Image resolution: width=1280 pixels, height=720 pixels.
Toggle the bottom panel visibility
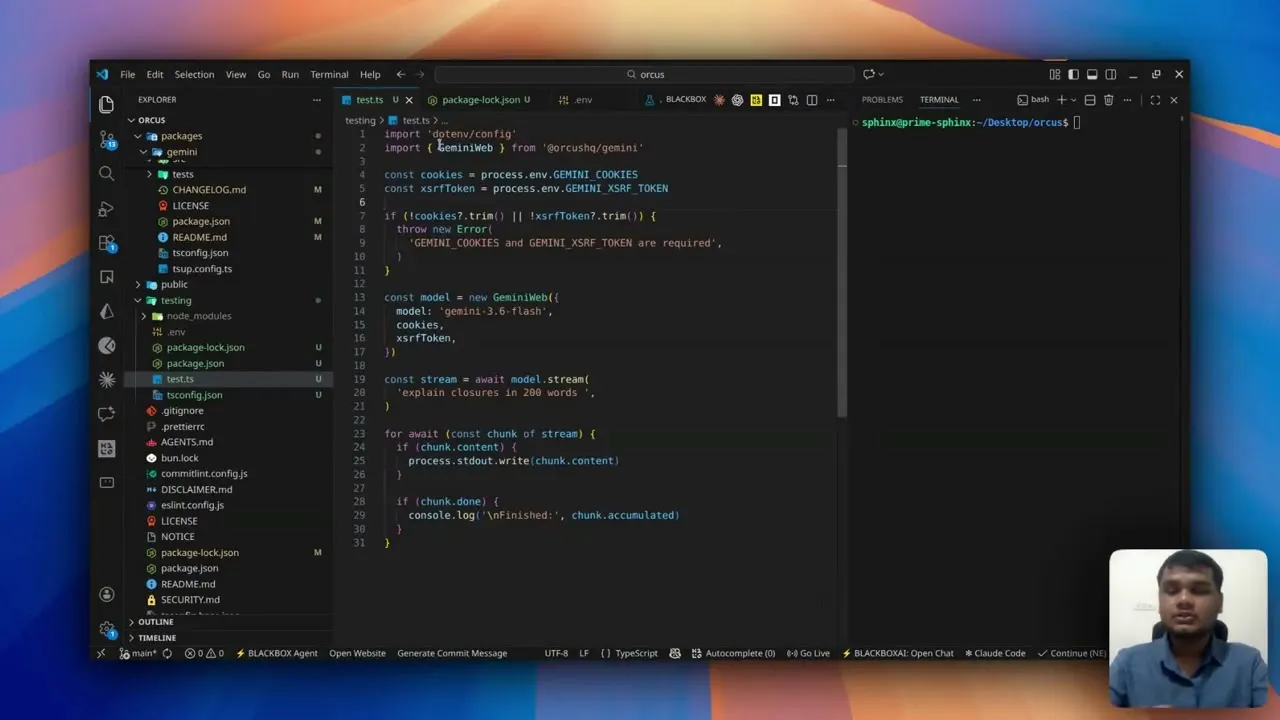tap(1092, 74)
